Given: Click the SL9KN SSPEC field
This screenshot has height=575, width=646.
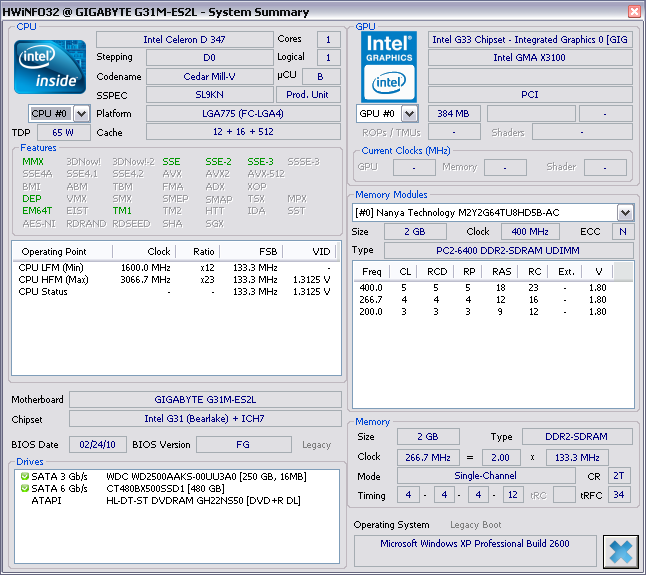Looking at the screenshot, I should point(210,95).
